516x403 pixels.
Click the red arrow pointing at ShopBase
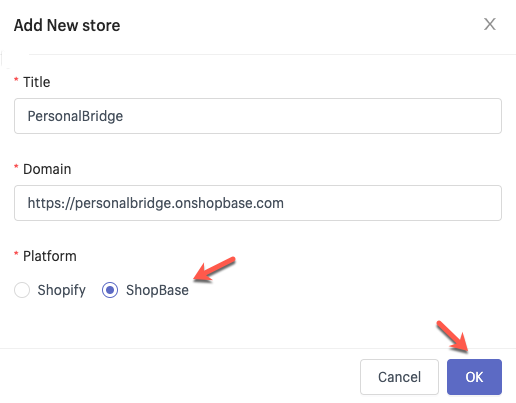tap(214, 269)
